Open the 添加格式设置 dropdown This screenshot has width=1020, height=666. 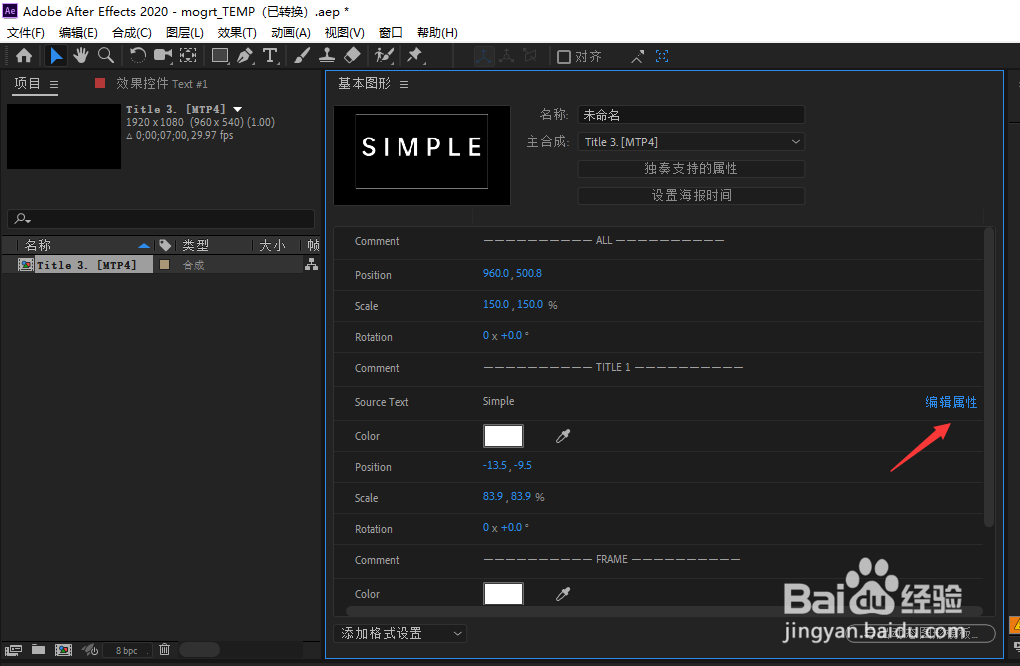[x=400, y=633]
